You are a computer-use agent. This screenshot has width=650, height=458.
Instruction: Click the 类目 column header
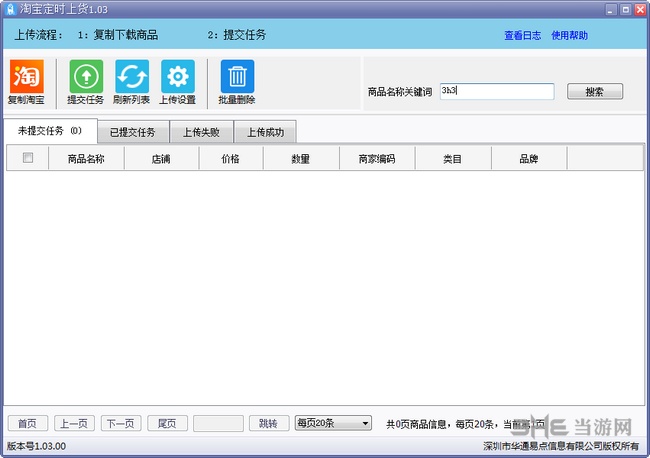click(x=453, y=159)
